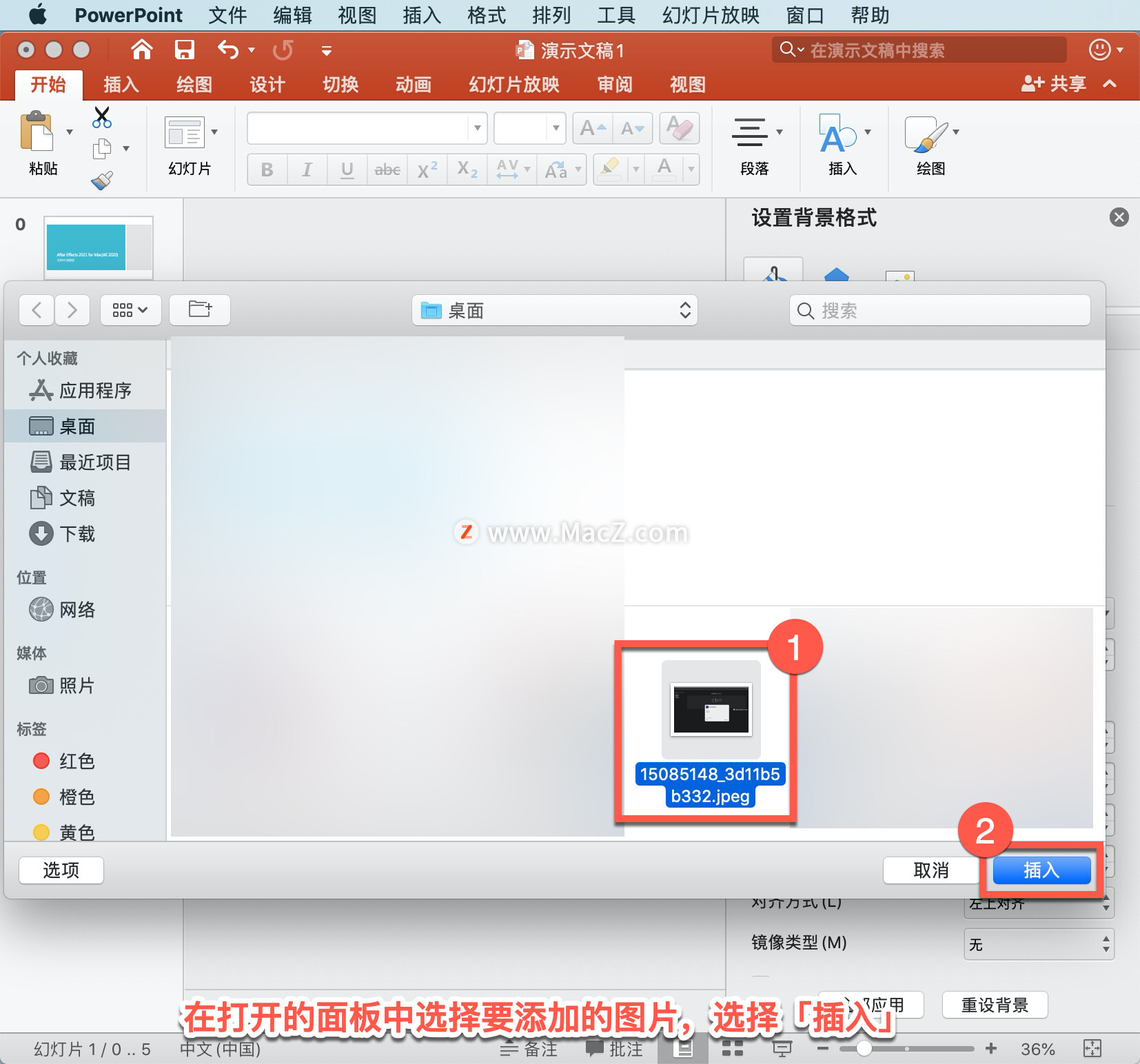1140x1064 pixels.
Task: Click the 选项 button
Action: (61, 870)
